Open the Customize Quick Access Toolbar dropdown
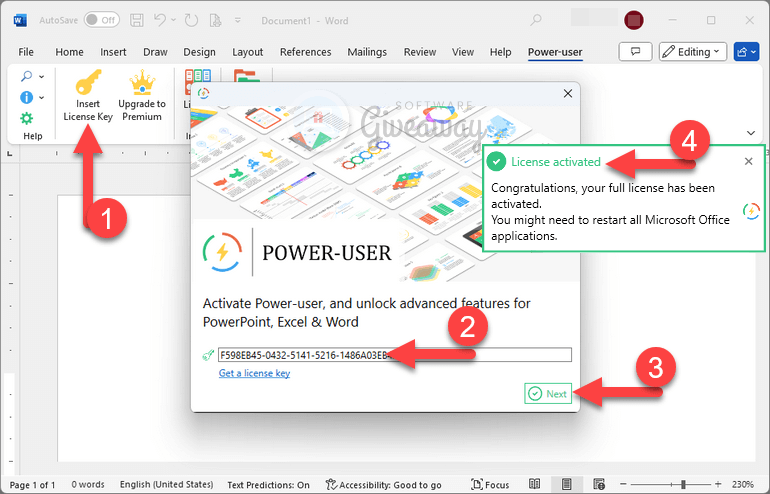This screenshot has width=770, height=494. coord(238,20)
